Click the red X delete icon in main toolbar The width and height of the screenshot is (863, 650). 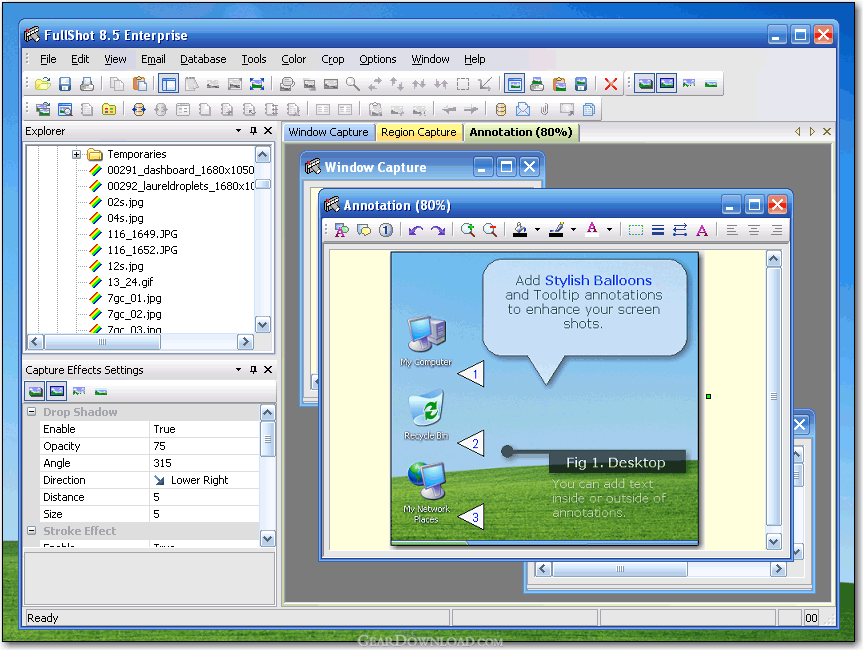pos(610,84)
